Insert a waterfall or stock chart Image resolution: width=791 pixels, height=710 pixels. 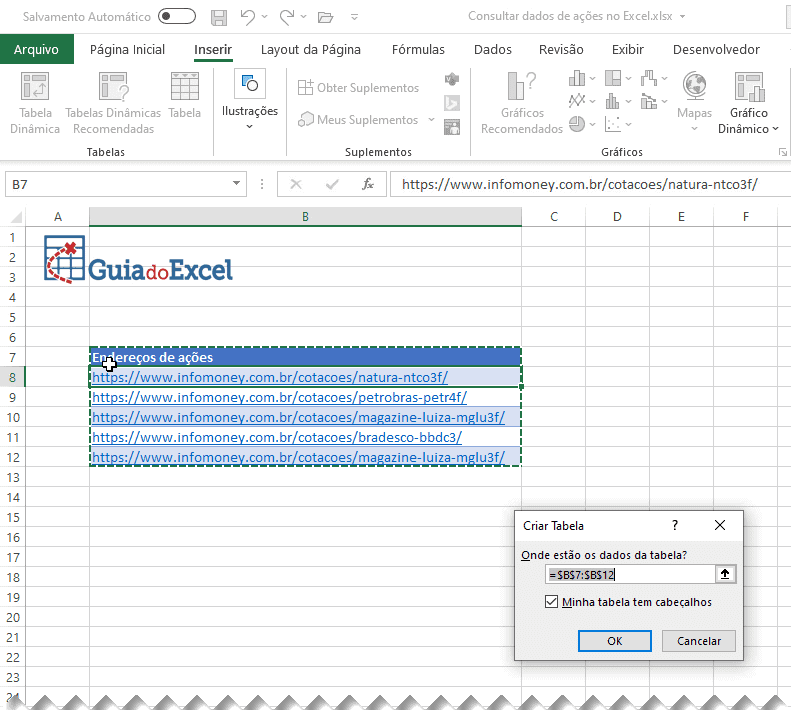[654, 78]
